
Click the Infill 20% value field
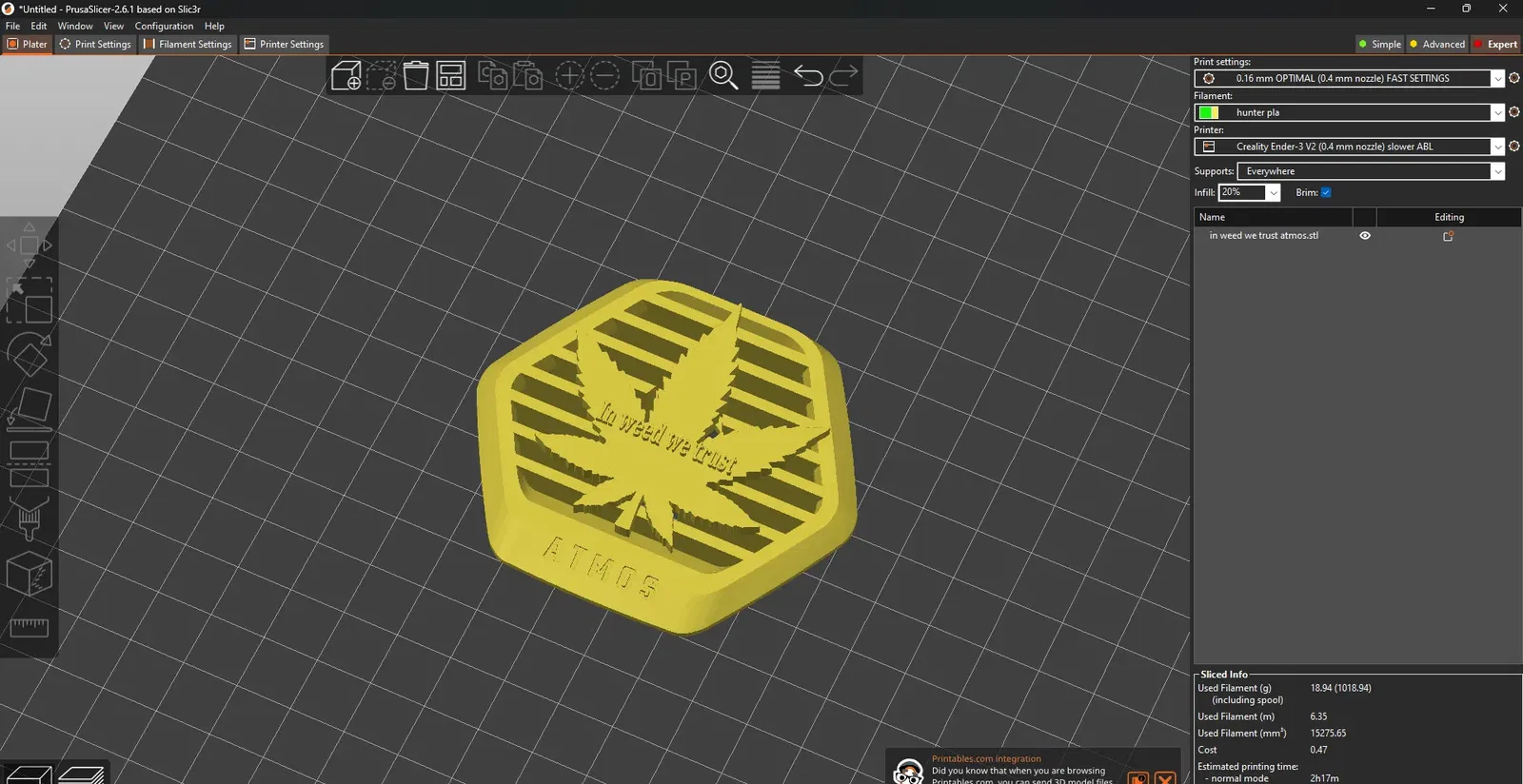coord(1242,192)
